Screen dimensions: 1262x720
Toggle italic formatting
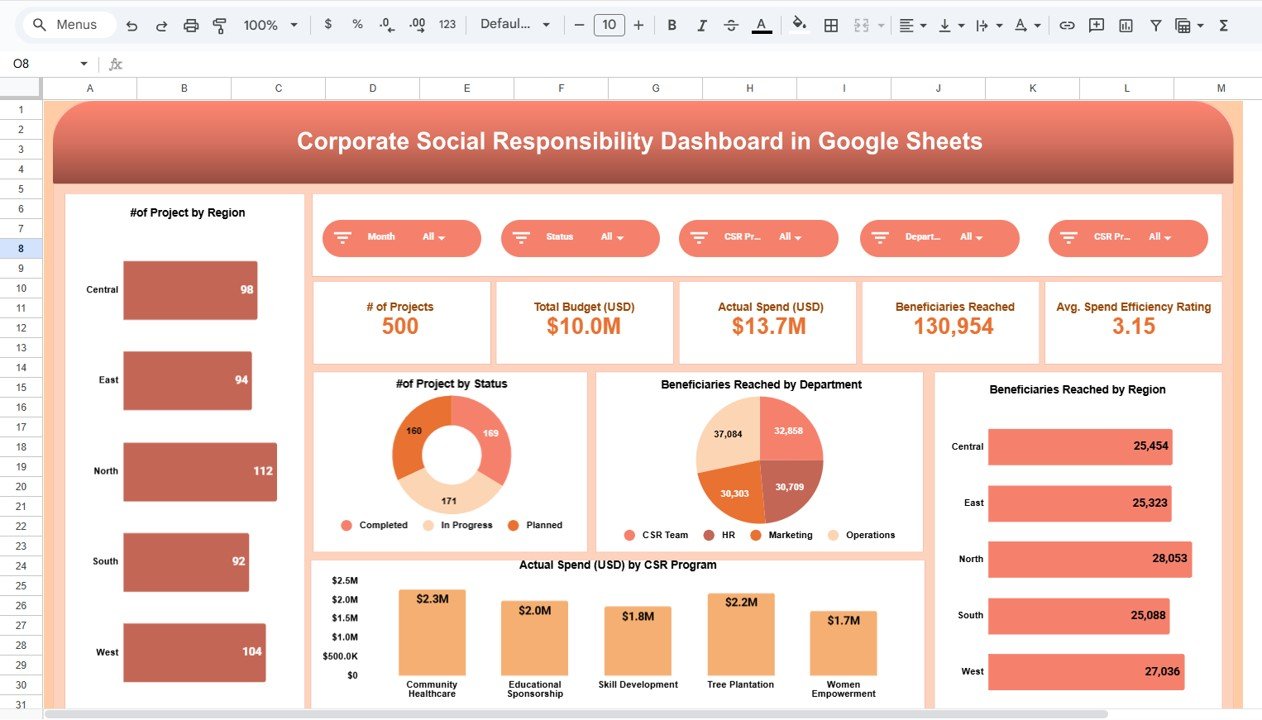tap(701, 25)
